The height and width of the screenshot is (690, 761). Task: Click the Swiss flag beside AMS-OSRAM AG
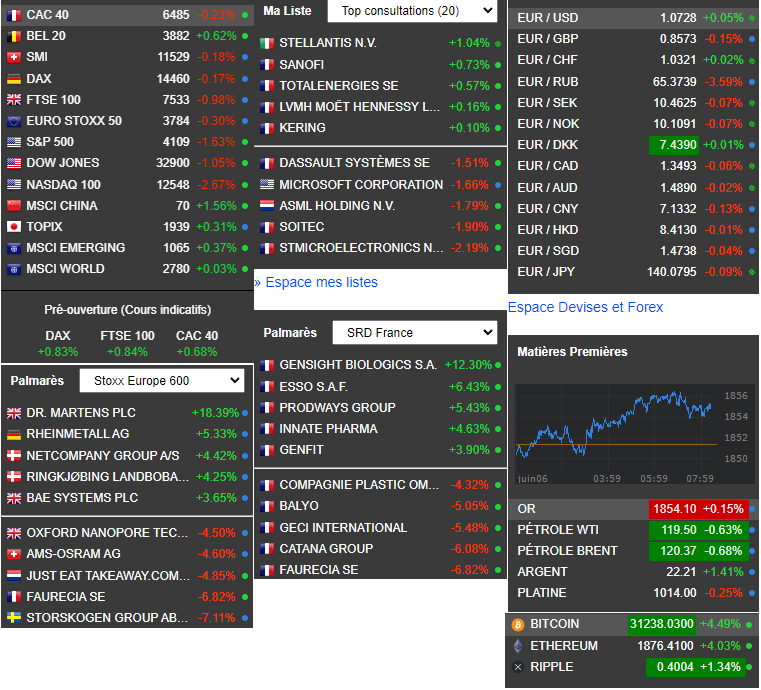pos(14,554)
